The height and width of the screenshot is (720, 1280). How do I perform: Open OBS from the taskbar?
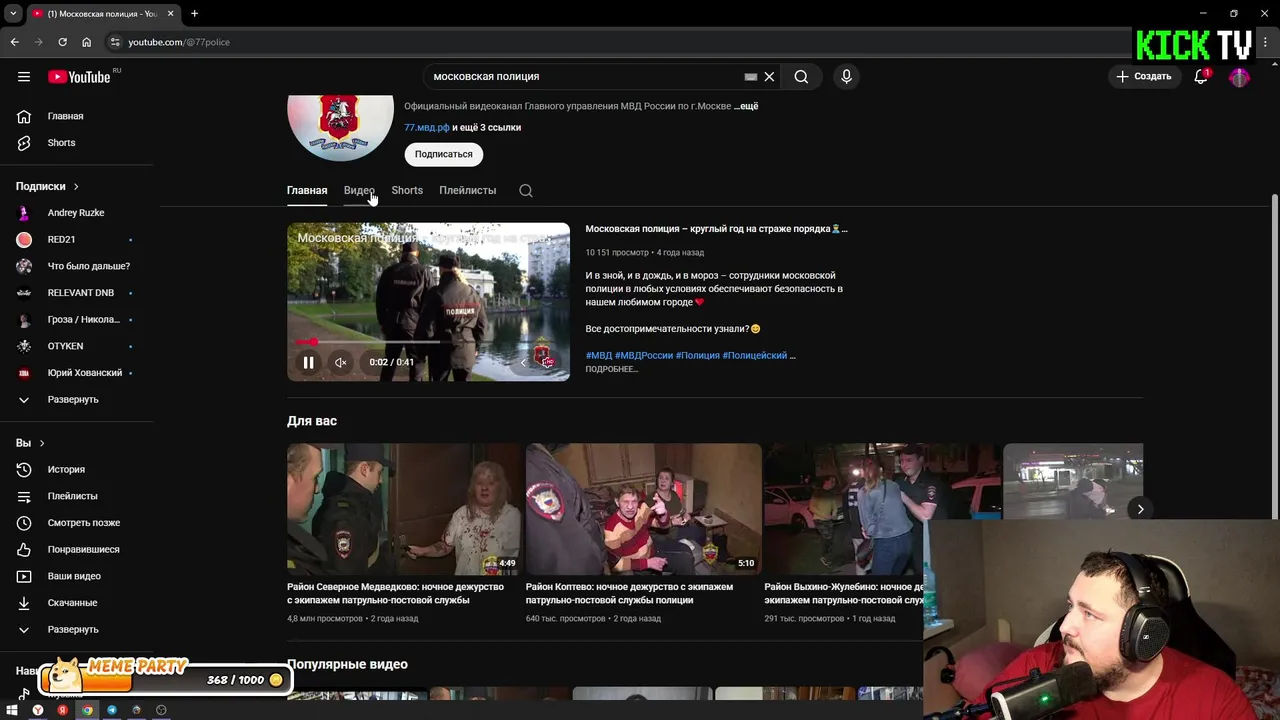(x=161, y=711)
